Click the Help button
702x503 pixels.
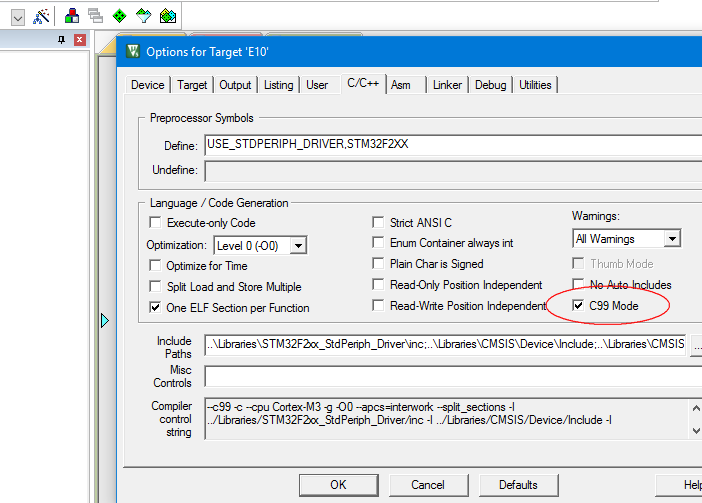click(680, 485)
